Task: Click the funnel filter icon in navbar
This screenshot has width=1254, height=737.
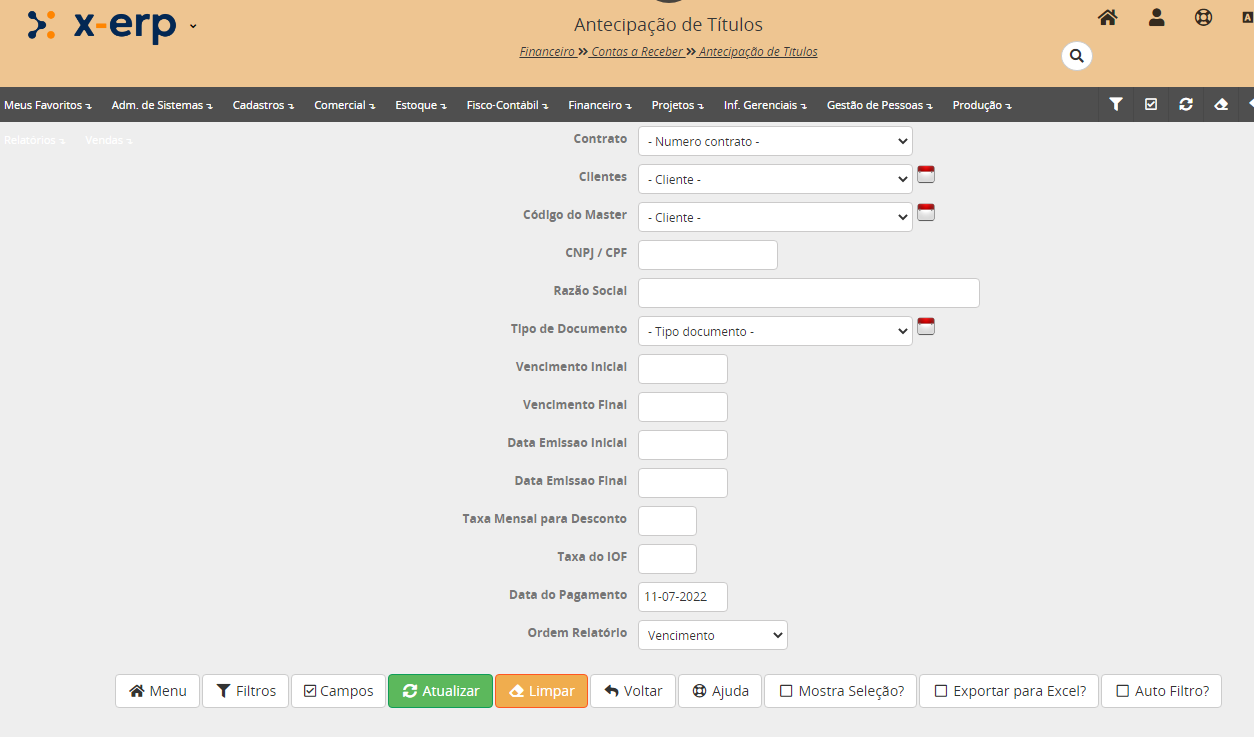Action: 1116,104
